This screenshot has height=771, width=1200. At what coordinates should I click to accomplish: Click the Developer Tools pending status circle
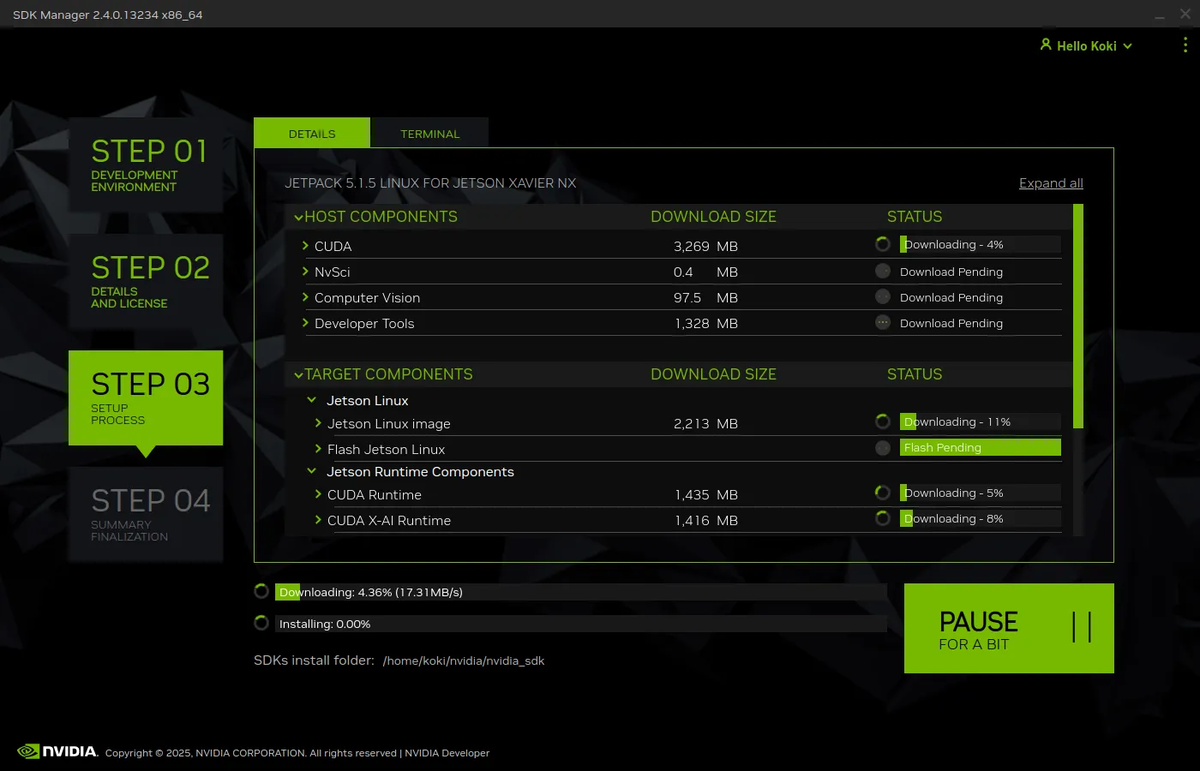[x=882, y=323]
